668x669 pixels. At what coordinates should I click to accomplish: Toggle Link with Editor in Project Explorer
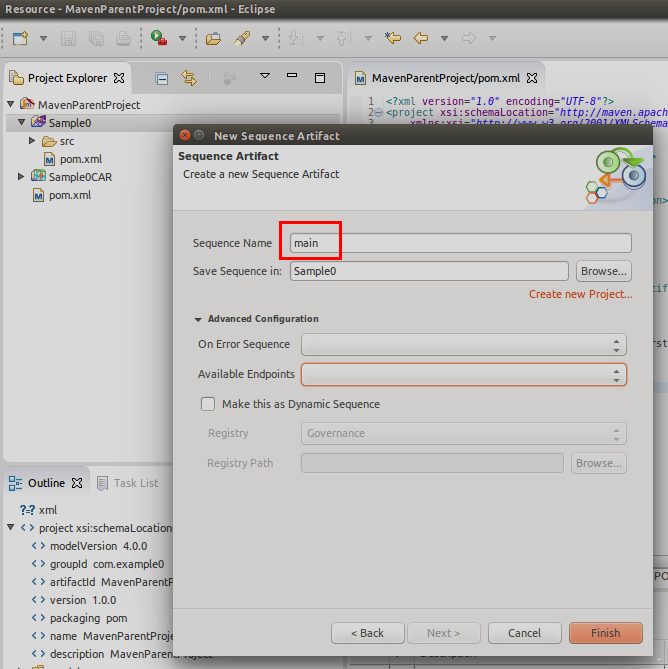click(x=189, y=78)
